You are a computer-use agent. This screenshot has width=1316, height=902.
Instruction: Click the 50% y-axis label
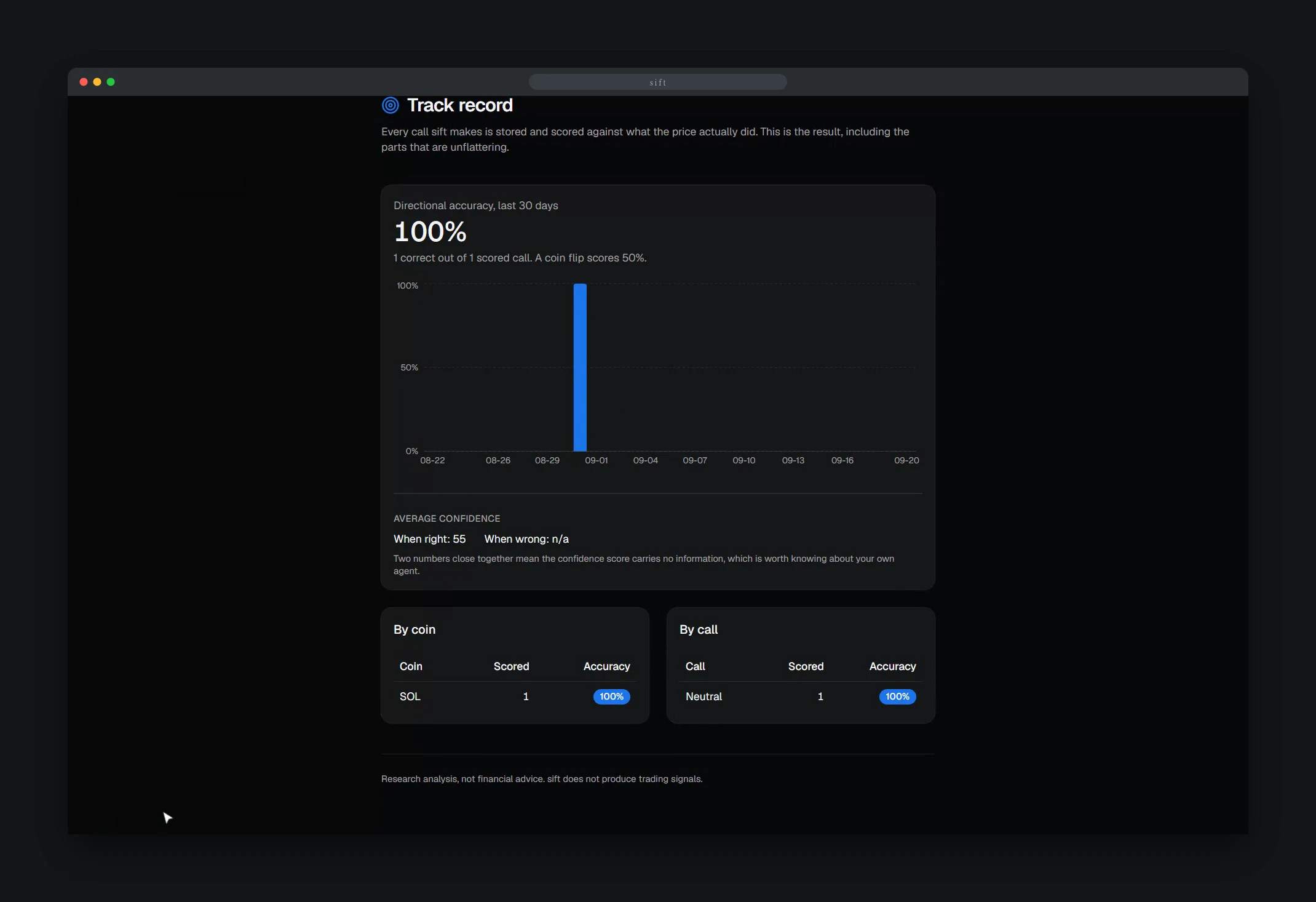tap(409, 367)
